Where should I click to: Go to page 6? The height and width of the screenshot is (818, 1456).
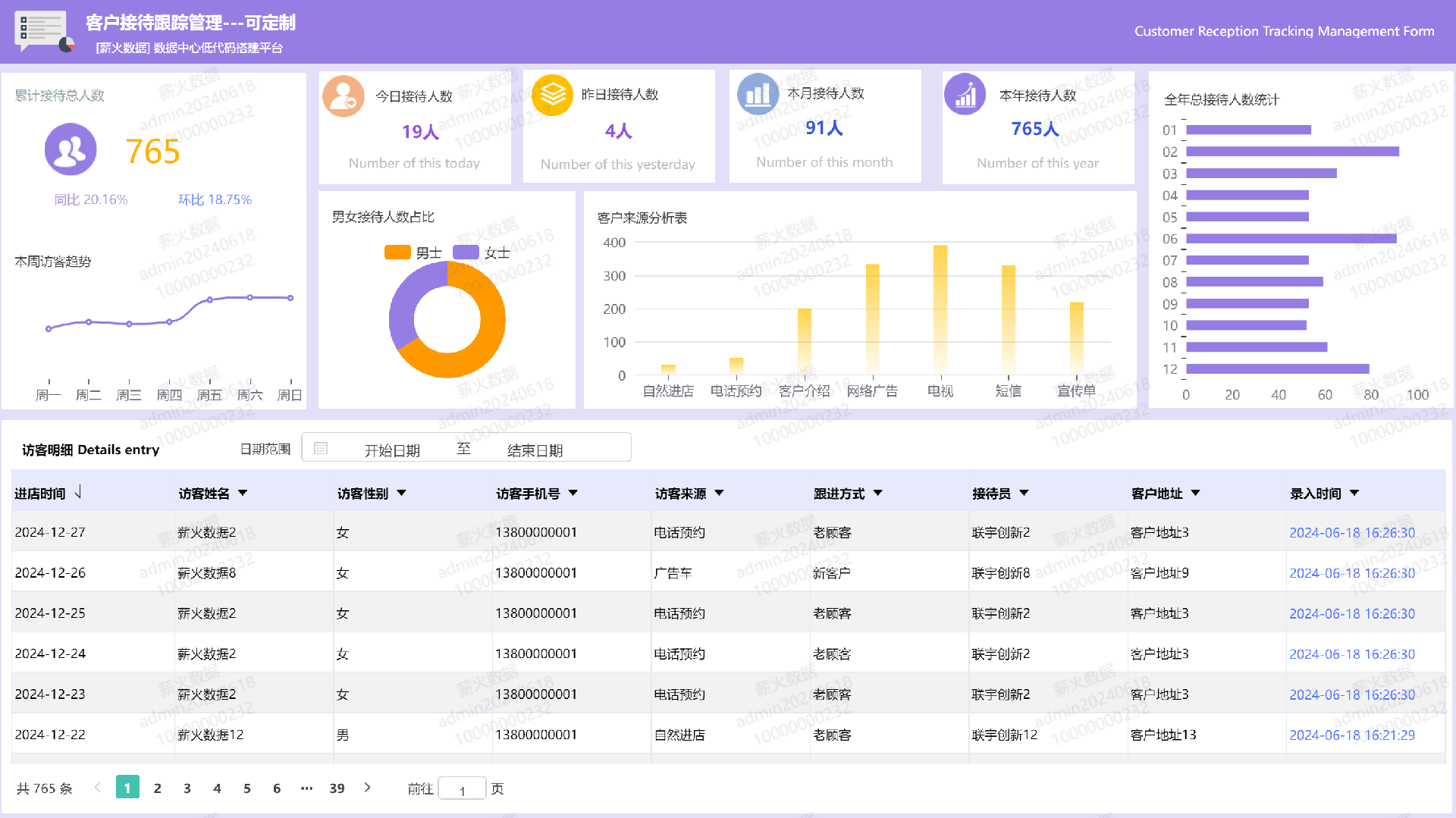[x=277, y=788]
